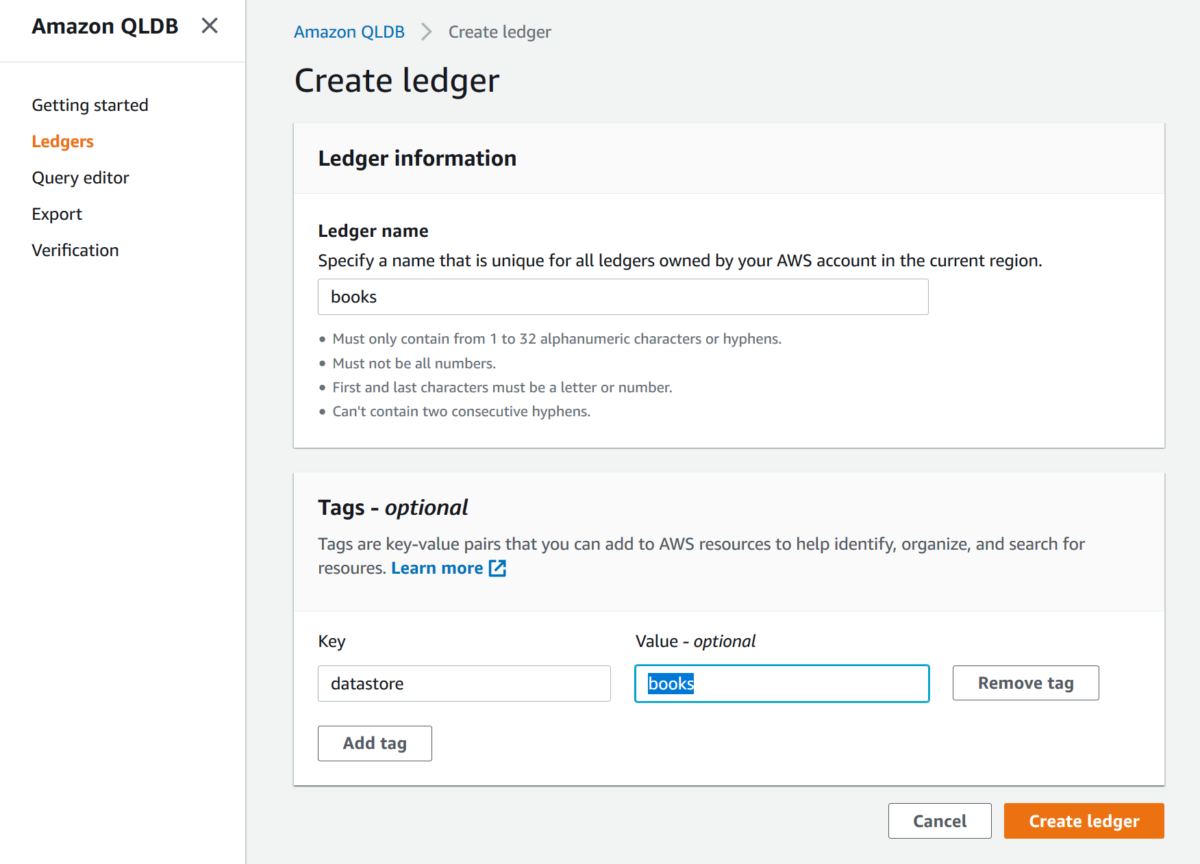
Task: Cancel the ledger creation
Action: tap(939, 820)
